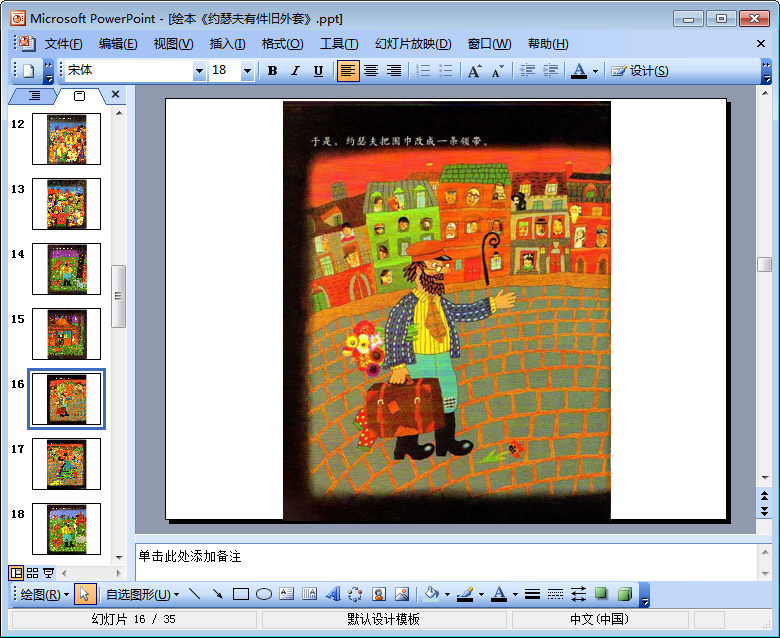Insert Clip Art icon
The height and width of the screenshot is (638, 780).
[379, 594]
